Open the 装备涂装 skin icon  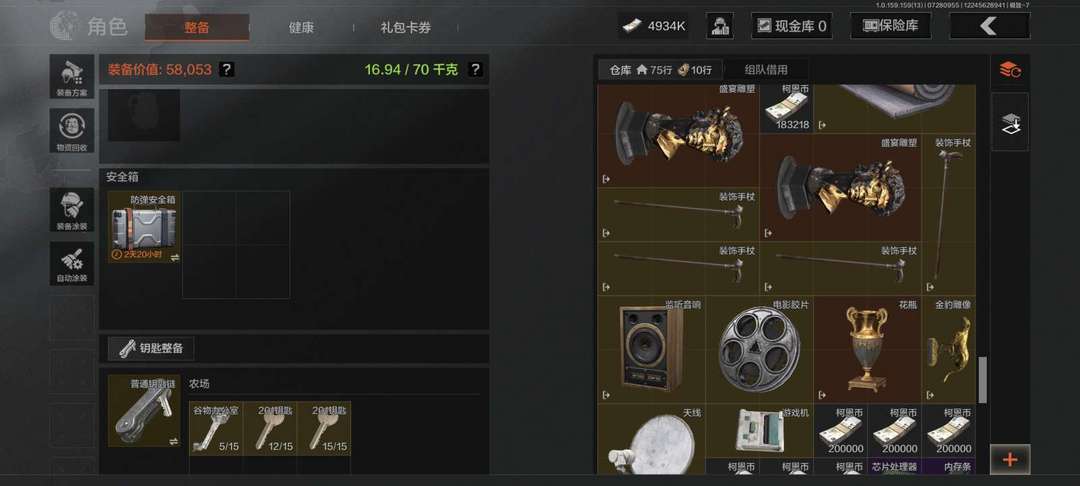72,209
